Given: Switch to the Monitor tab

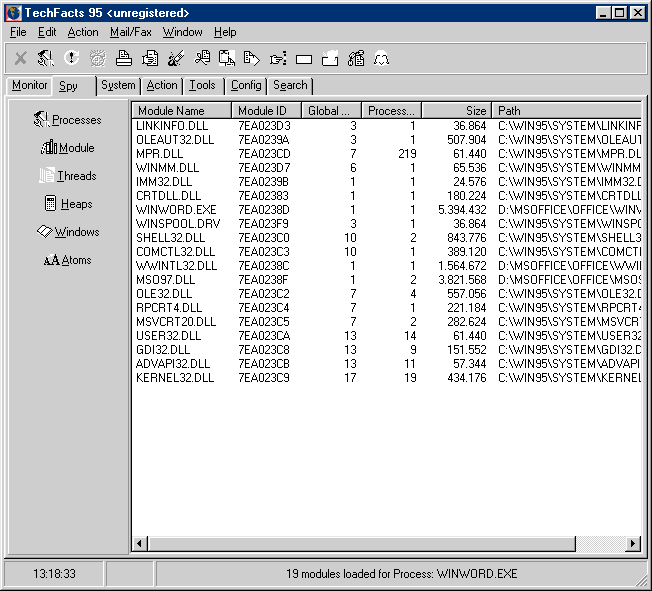Looking at the screenshot, I should click(x=29, y=86).
